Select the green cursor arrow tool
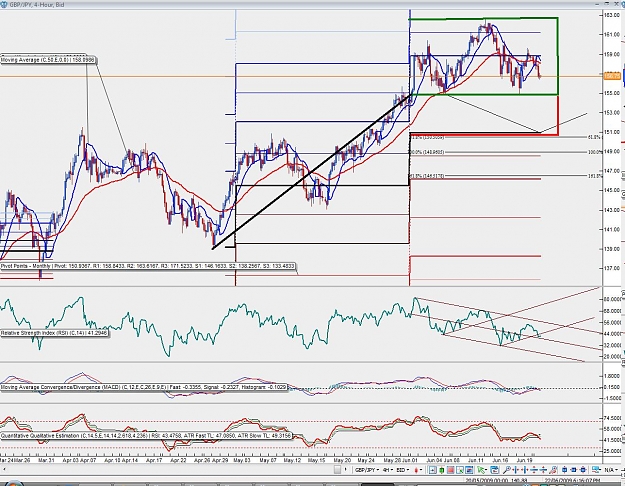Image resolution: width=625 pixels, height=486 pixels. click(x=482, y=470)
